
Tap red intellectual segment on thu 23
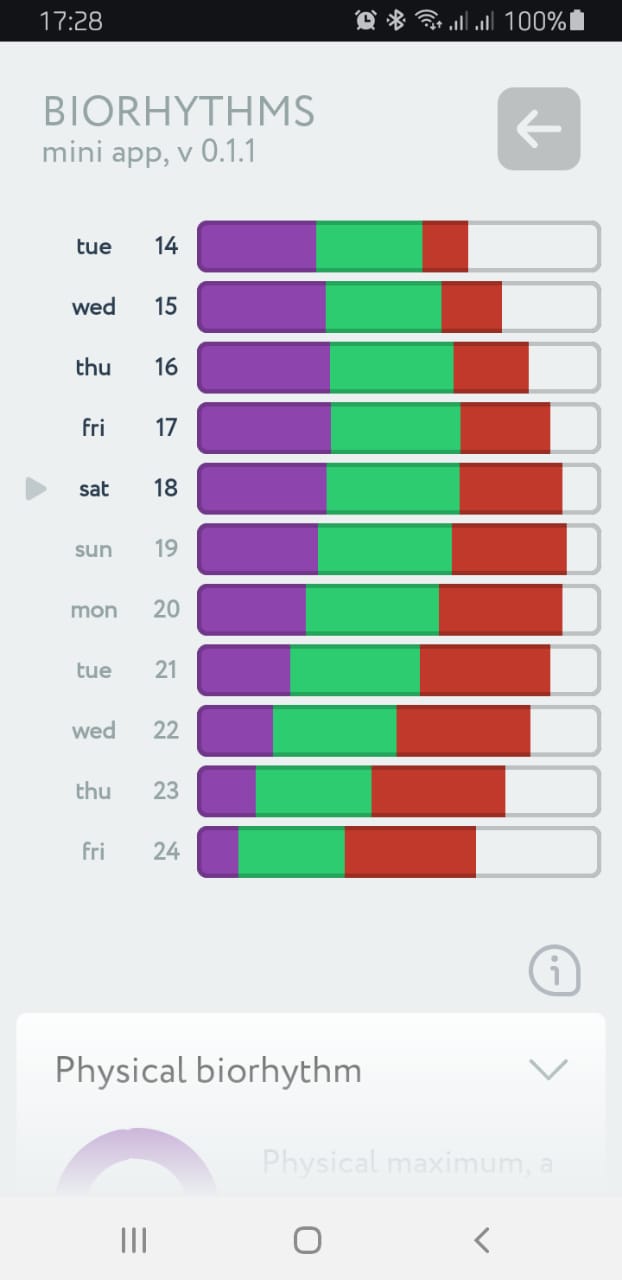[438, 792]
